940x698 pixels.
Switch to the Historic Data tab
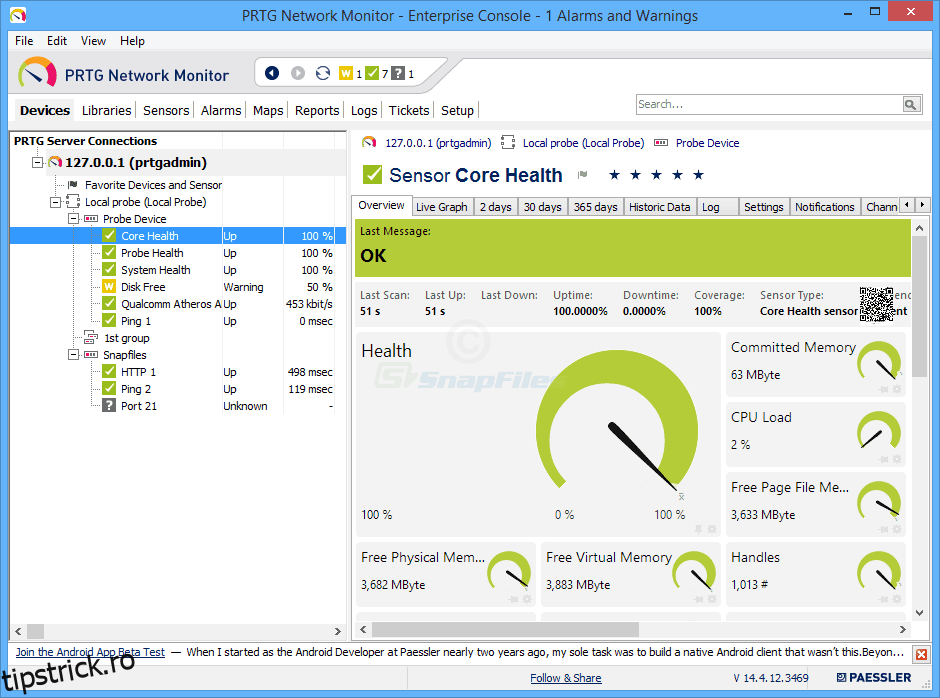click(659, 207)
